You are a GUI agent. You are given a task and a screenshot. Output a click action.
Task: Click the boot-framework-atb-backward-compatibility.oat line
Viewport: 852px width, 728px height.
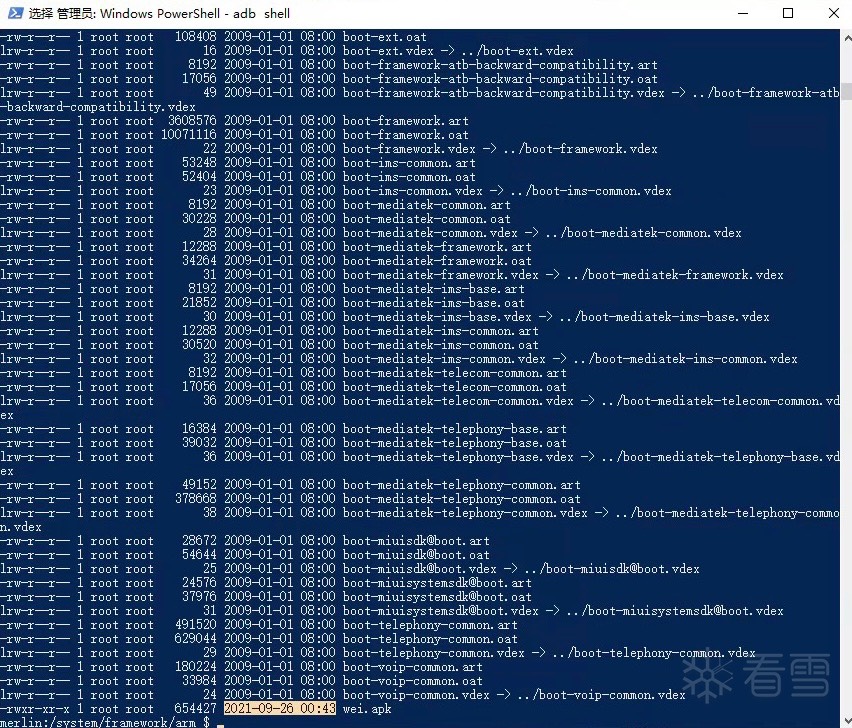click(500, 79)
